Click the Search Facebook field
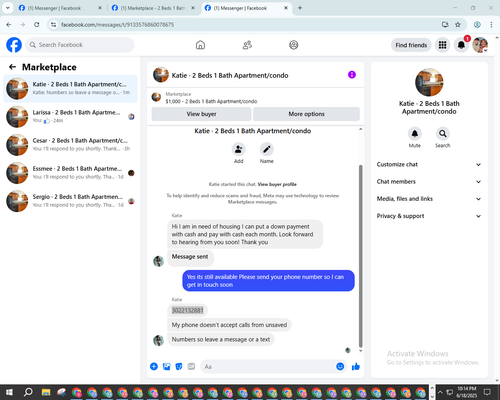The width and height of the screenshot is (500, 400). (x=80, y=45)
